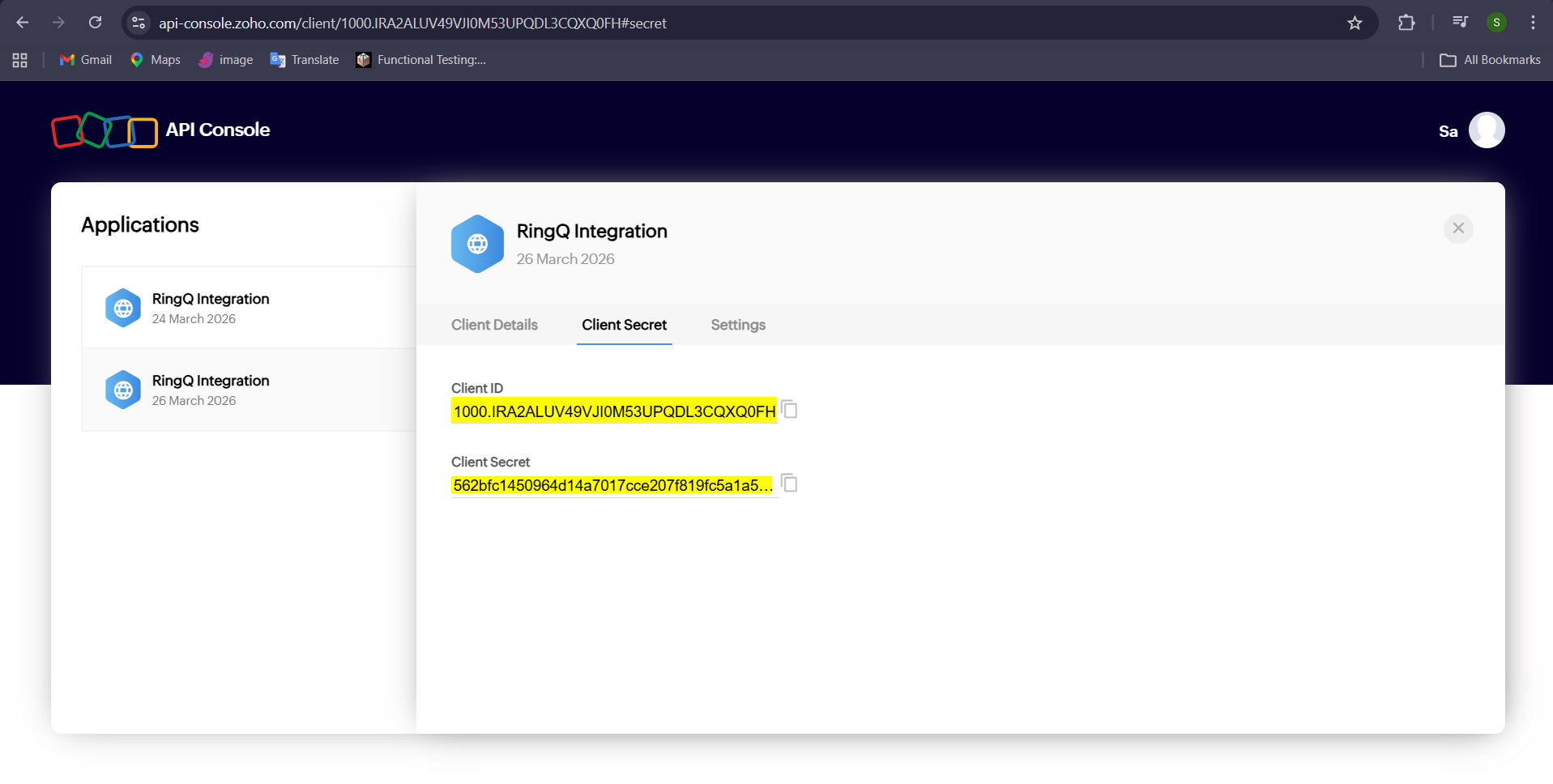Screen dimensions: 1553x784
Task: Open the All Bookmarks folder
Action: coord(1490,60)
